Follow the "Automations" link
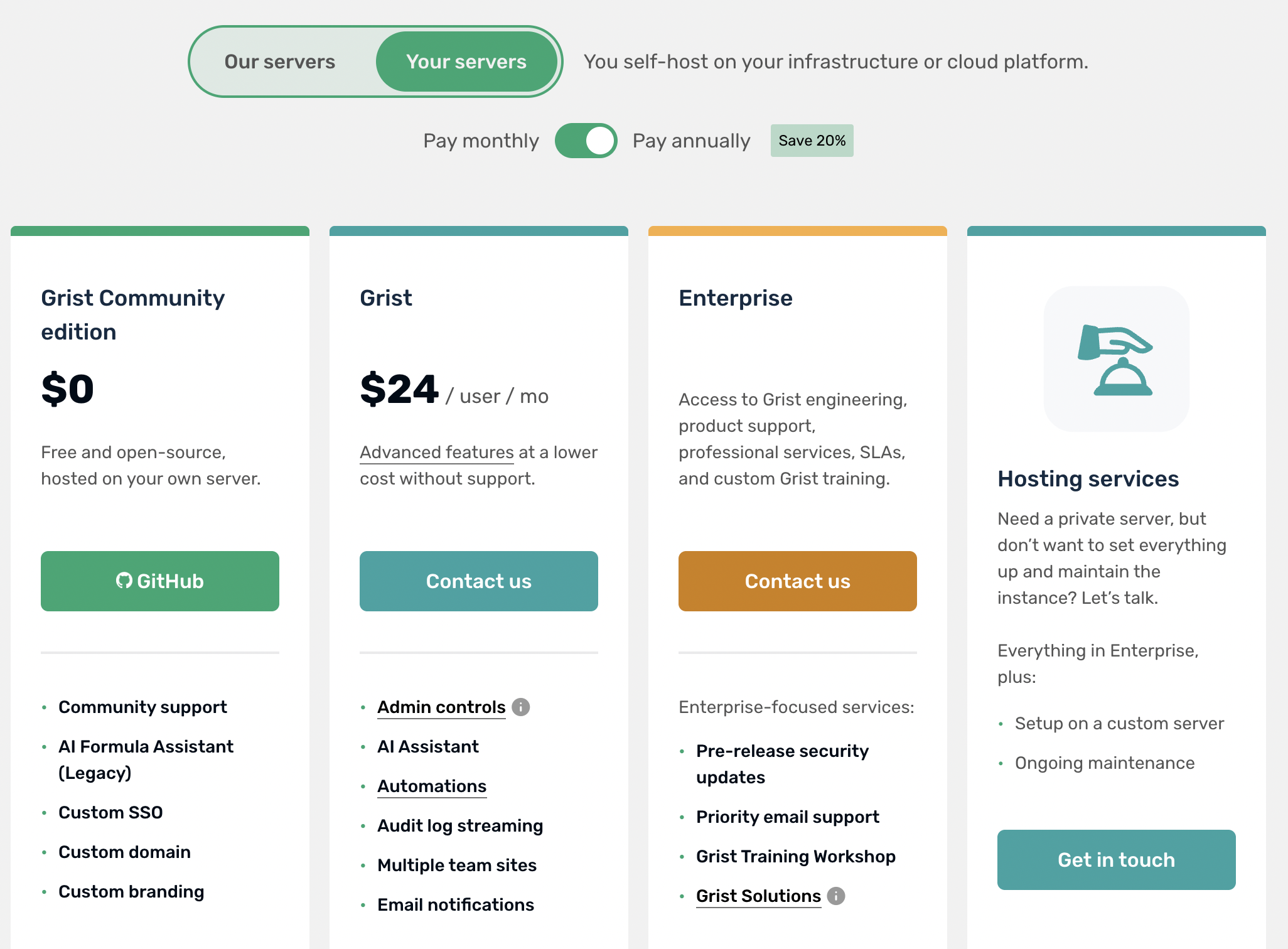 (432, 786)
